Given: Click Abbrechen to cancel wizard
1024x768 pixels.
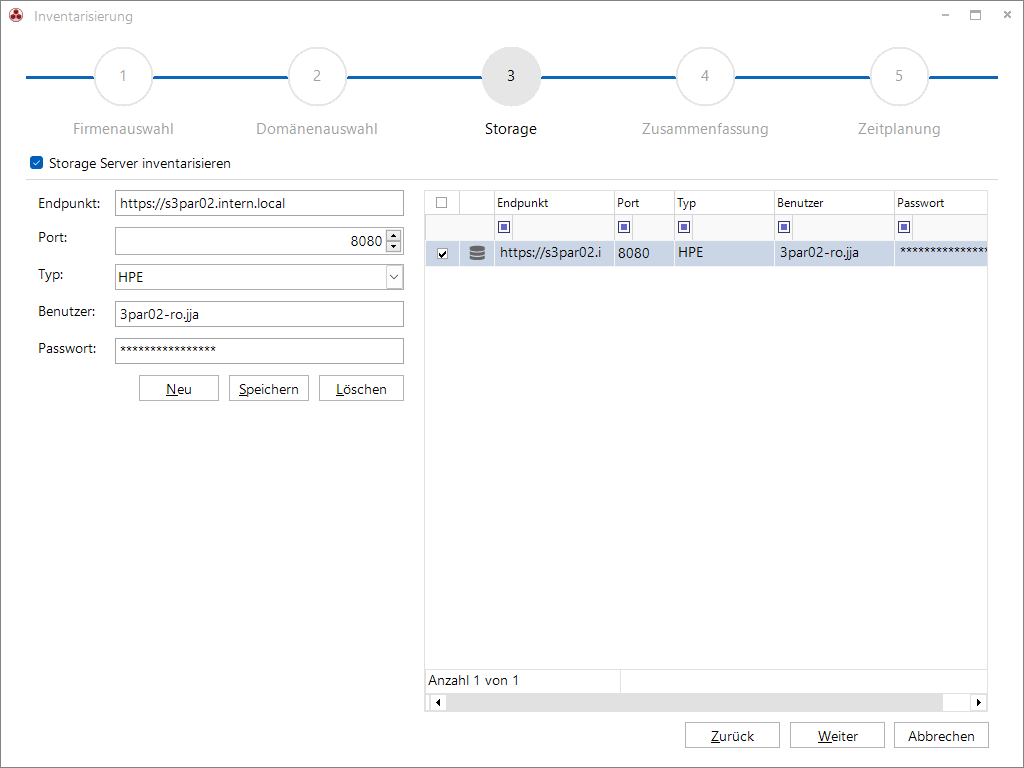Looking at the screenshot, I should 941,735.
